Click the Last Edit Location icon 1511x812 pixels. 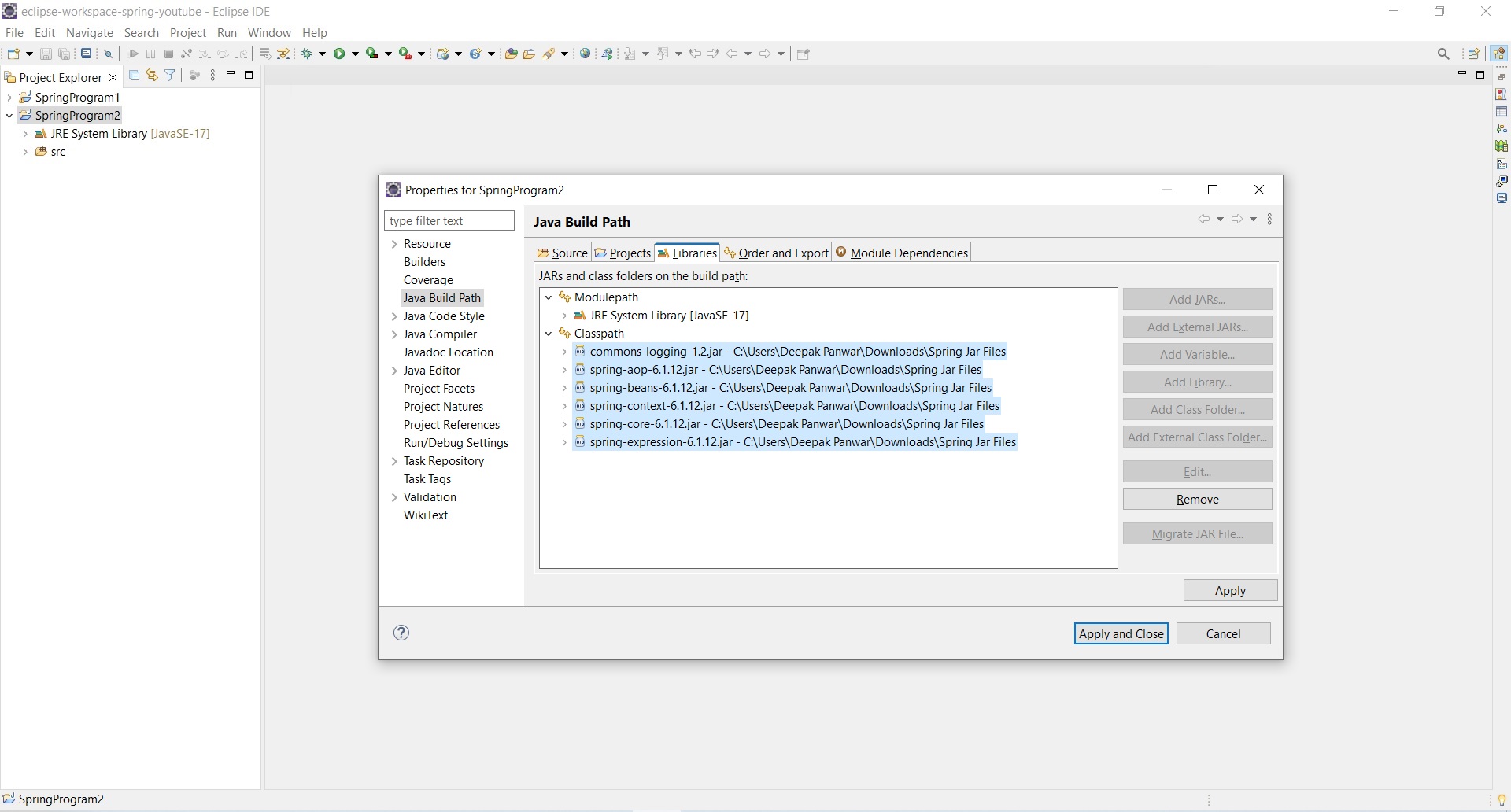click(695, 54)
